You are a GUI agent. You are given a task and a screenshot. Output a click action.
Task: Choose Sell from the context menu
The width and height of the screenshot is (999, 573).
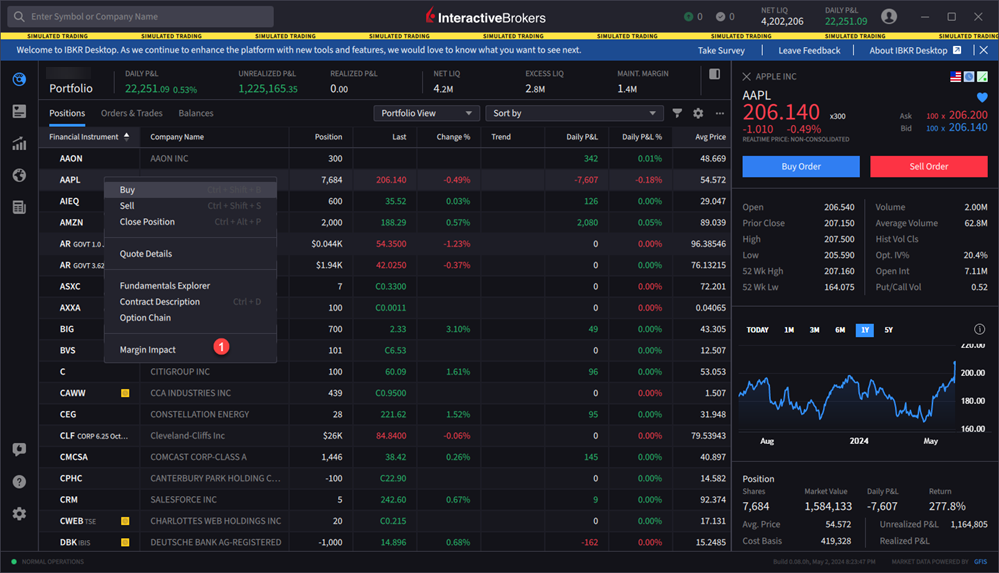(190, 206)
